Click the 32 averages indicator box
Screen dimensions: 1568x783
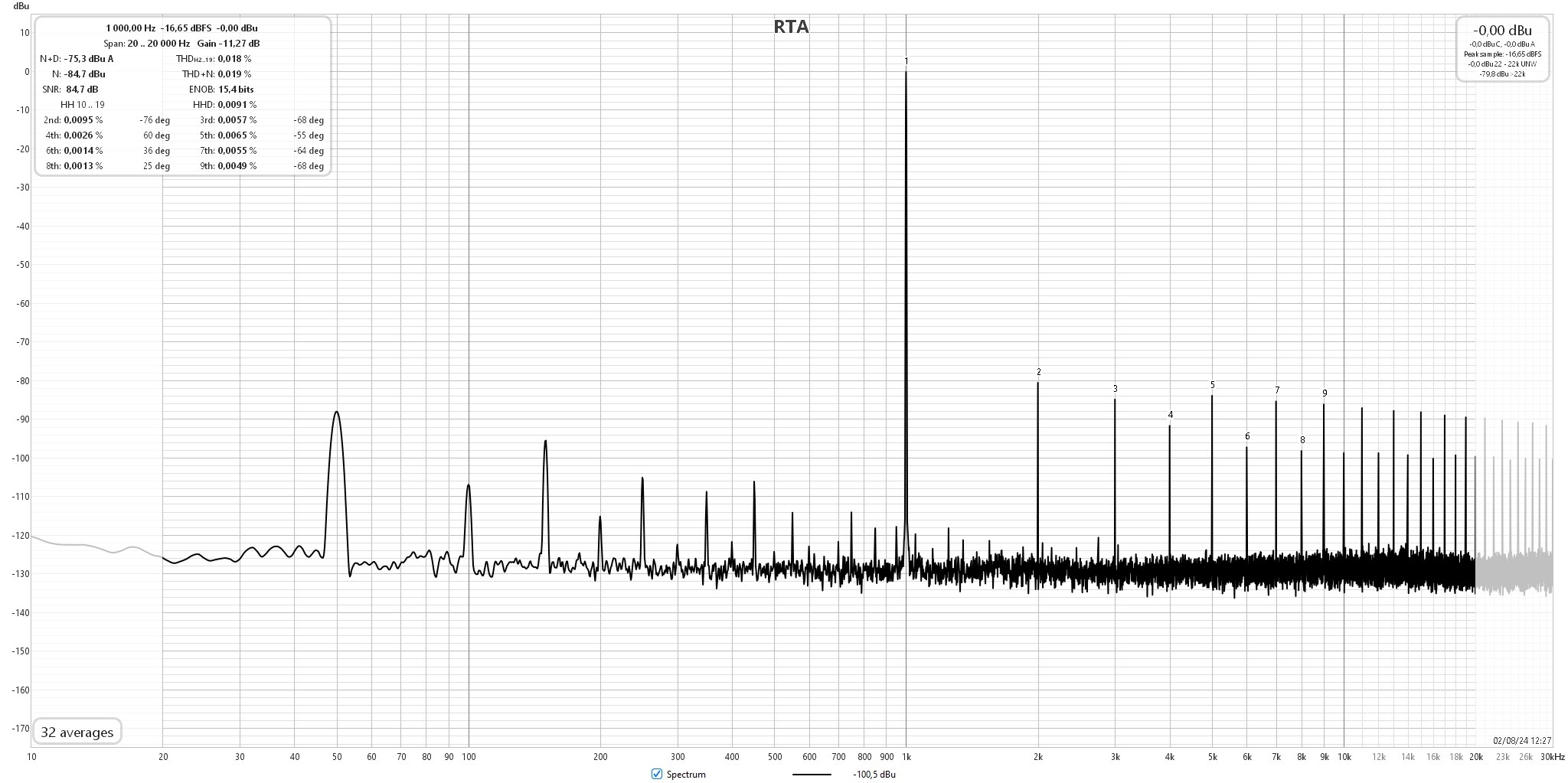point(77,732)
